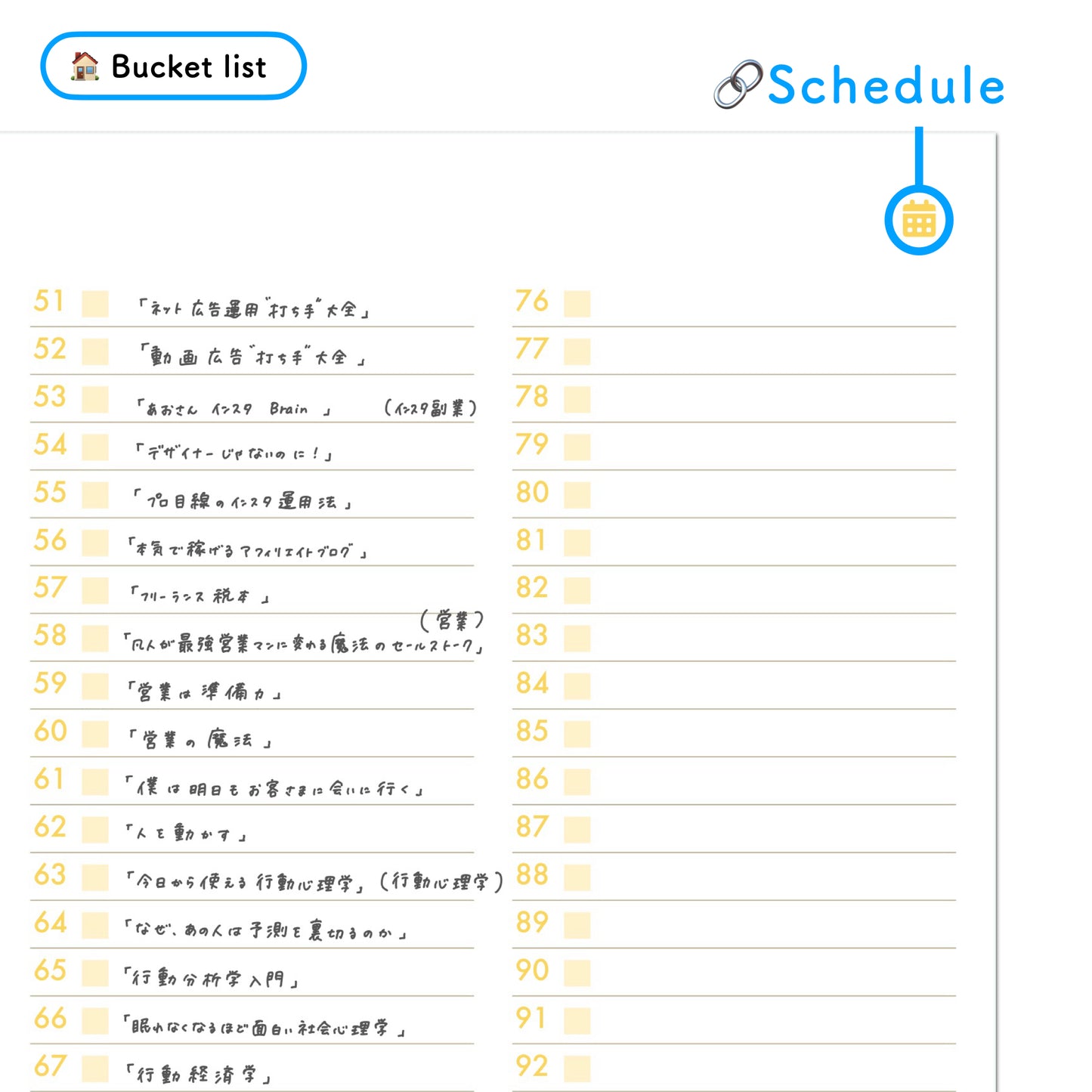Open the Schedule link
Image resolution: width=1092 pixels, height=1092 pixels.
(885, 85)
